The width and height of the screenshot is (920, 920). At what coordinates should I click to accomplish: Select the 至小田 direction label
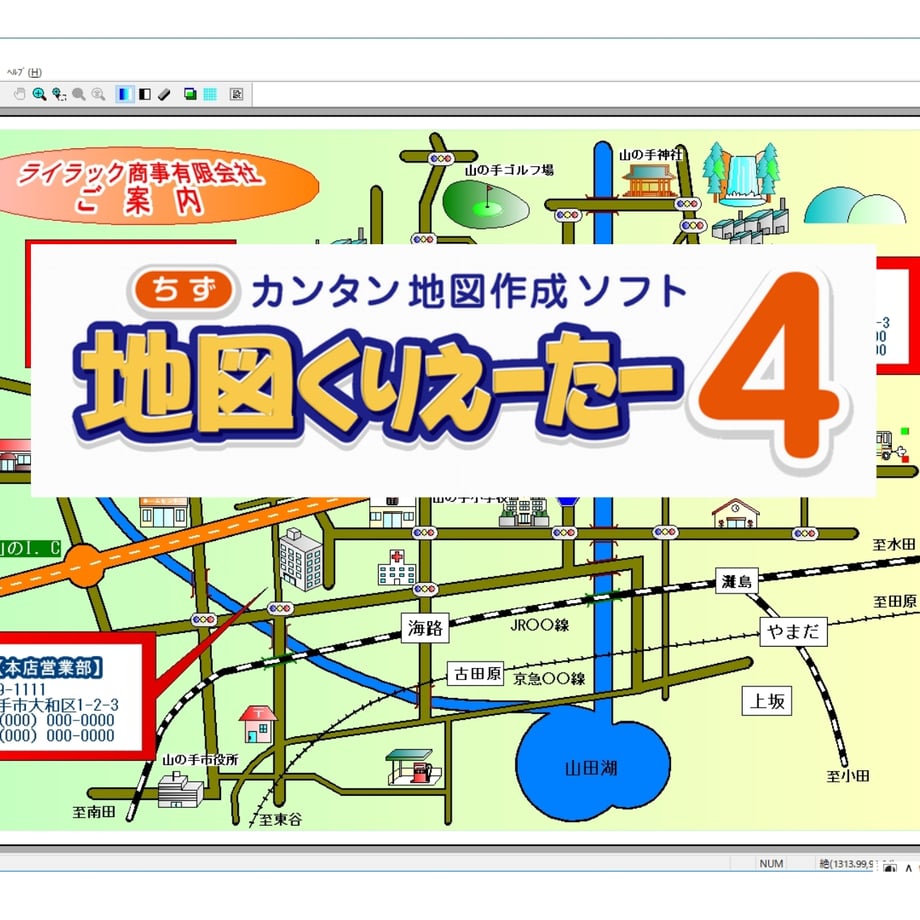coord(848,776)
